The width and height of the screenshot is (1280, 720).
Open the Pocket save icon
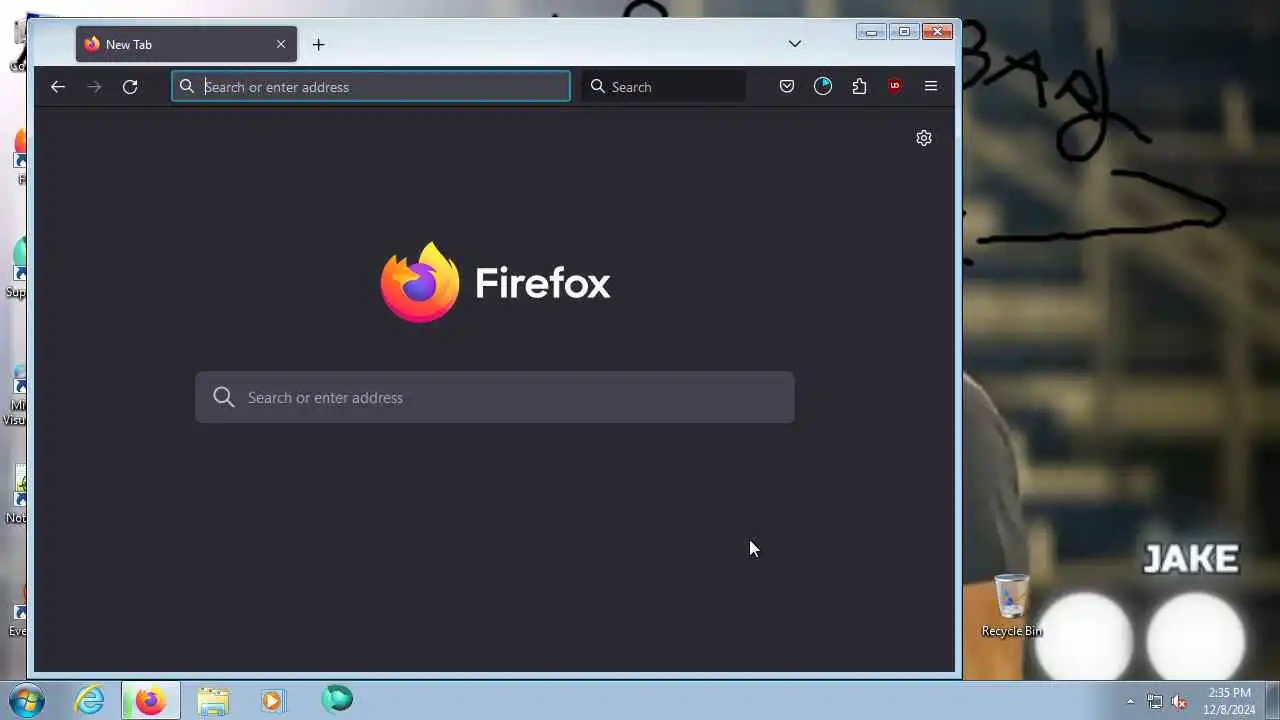point(787,87)
